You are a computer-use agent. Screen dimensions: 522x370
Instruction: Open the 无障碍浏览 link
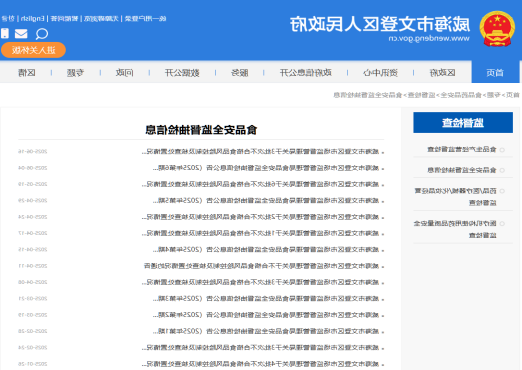(101, 18)
